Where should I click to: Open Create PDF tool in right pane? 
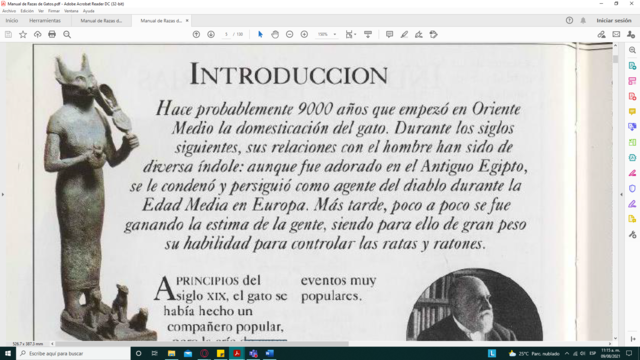click(632, 96)
